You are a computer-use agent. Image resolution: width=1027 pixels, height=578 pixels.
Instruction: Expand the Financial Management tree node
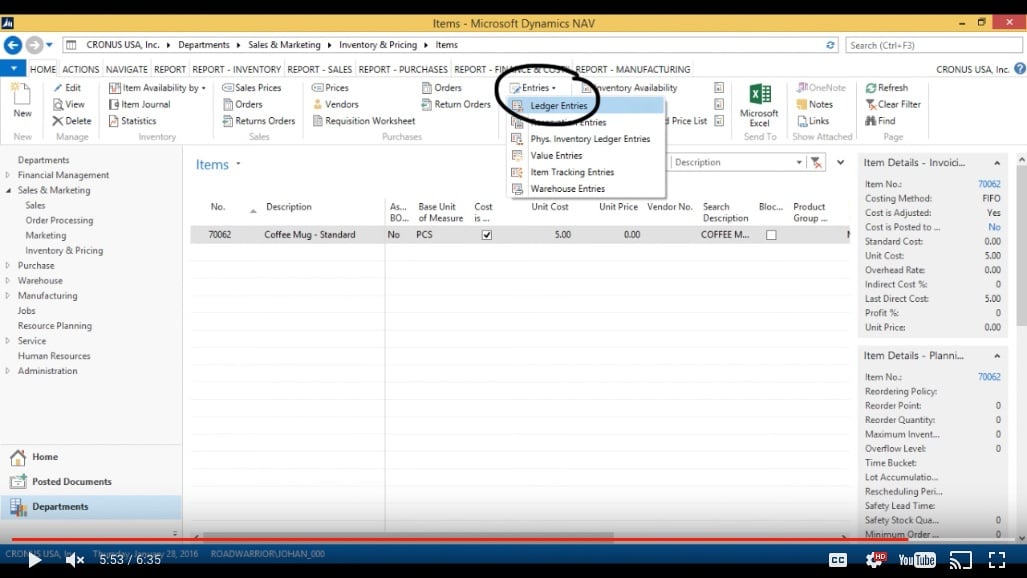coord(8,175)
